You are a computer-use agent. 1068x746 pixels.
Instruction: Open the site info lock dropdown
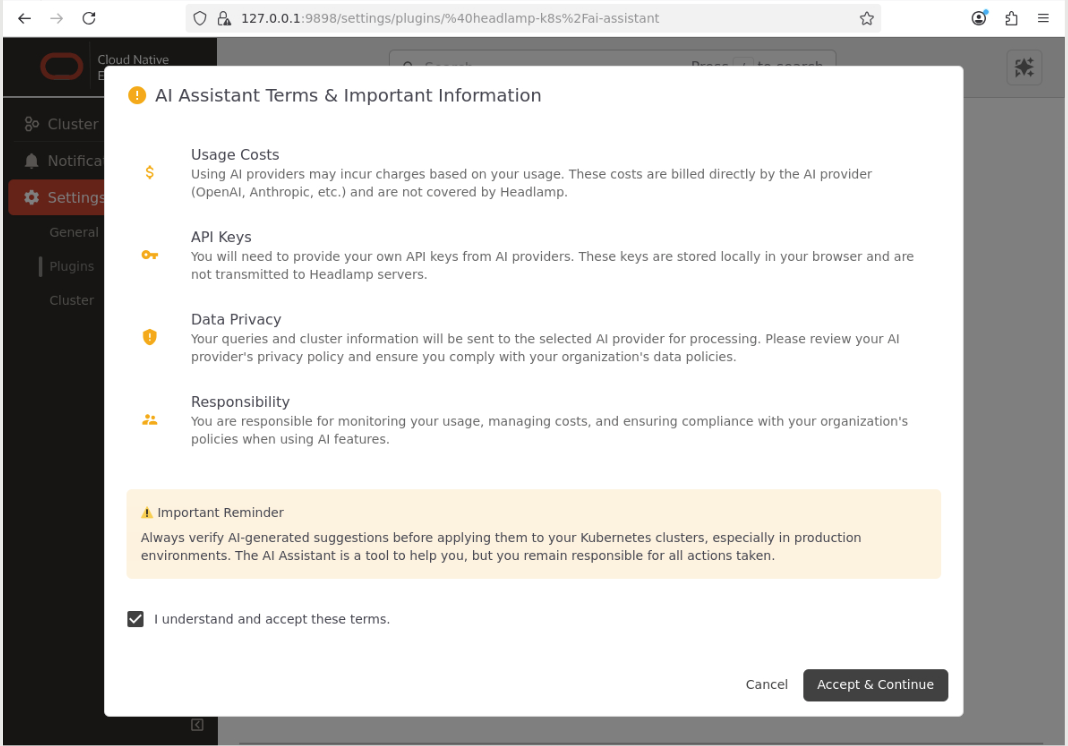coord(222,17)
